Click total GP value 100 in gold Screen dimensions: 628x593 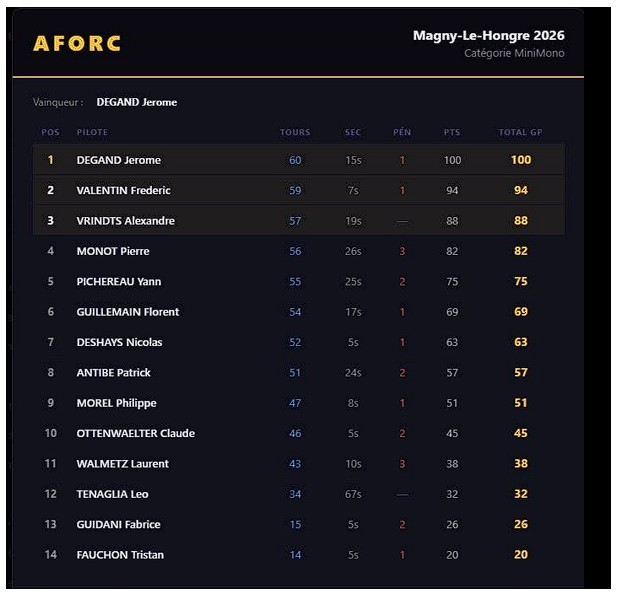point(521,160)
